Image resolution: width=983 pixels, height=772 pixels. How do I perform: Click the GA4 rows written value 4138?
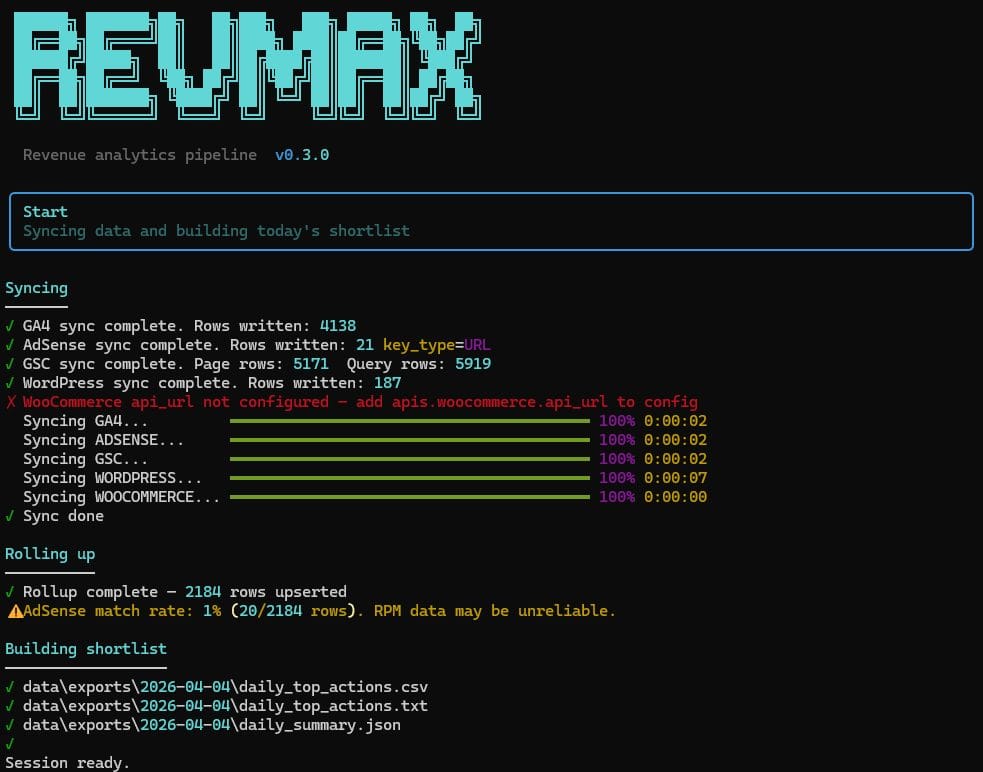(338, 326)
